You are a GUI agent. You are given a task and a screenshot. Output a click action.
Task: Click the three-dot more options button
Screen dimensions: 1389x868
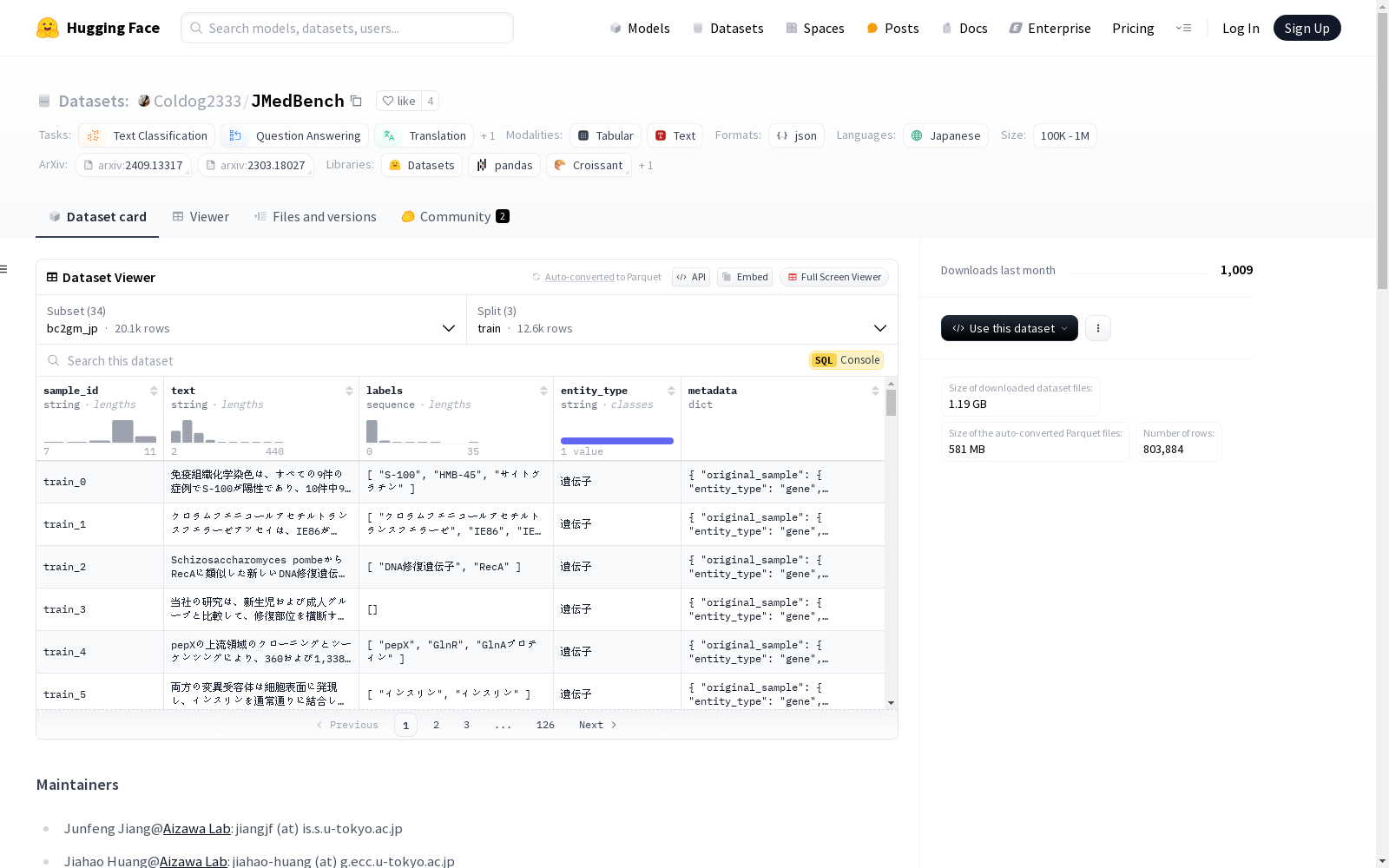(1098, 328)
